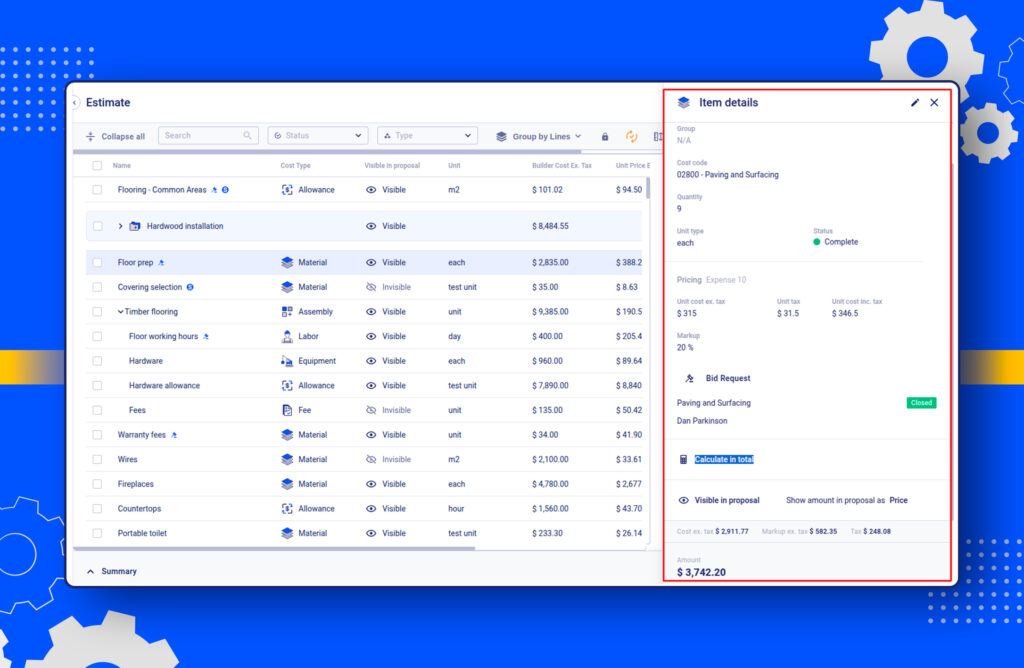
Task: Click the Dan Parkinson name
Action: click(702, 421)
